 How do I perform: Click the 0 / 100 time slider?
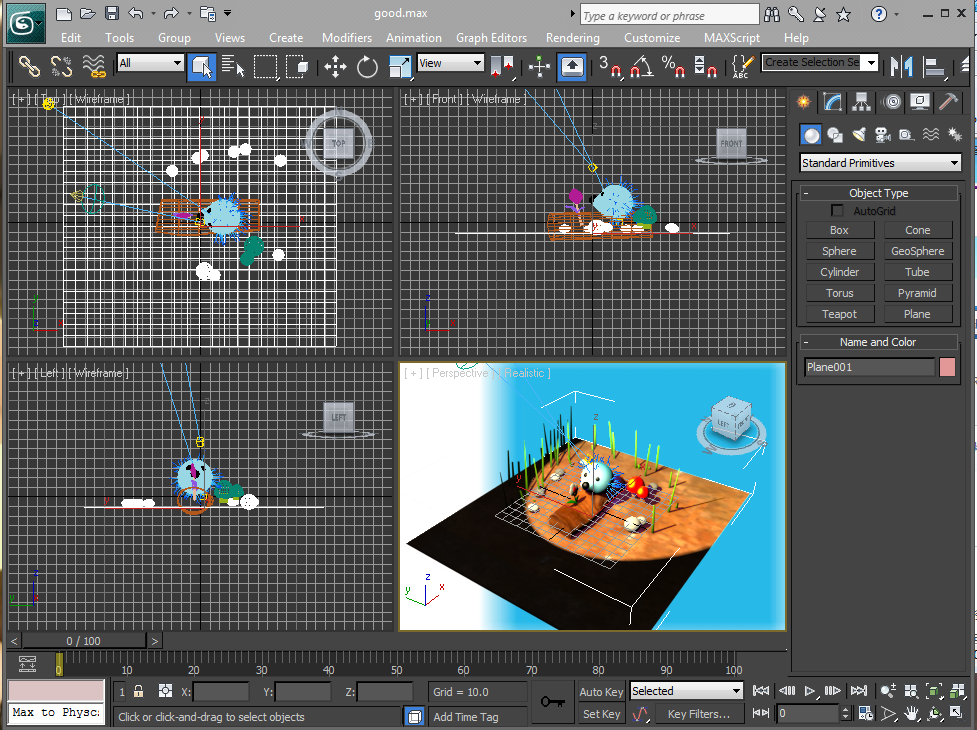(x=83, y=641)
